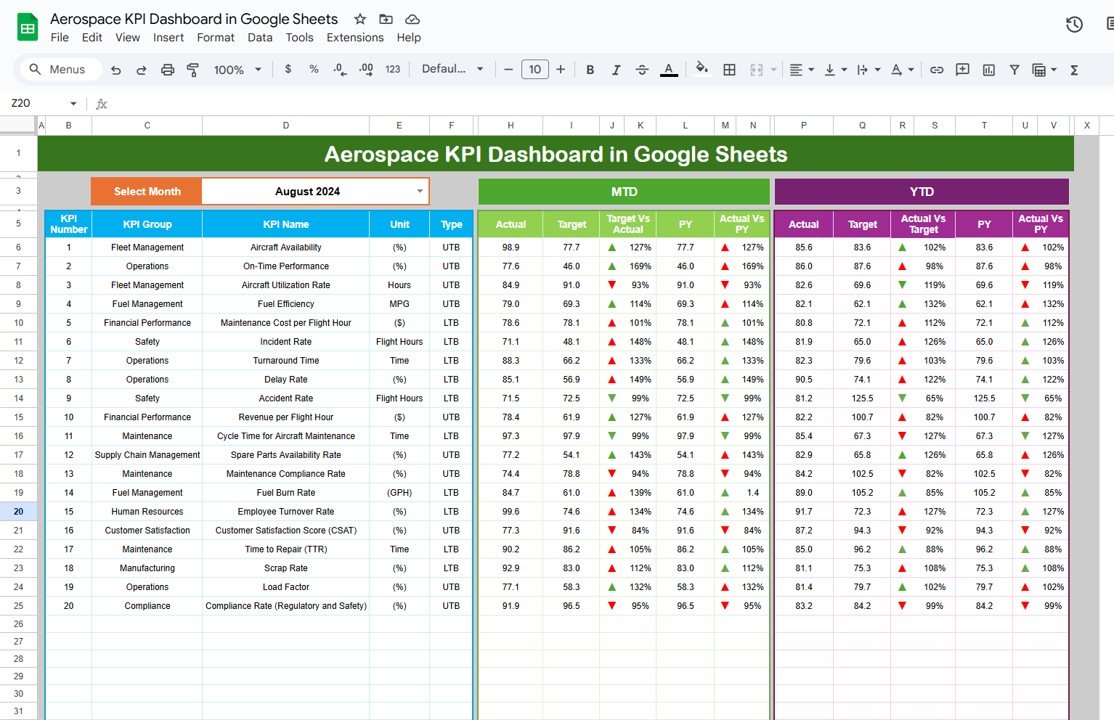The width and height of the screenshot is (1114, 720).
Task: Open the Insert menu
Action: pyautogui.click(x=168, y=38)
